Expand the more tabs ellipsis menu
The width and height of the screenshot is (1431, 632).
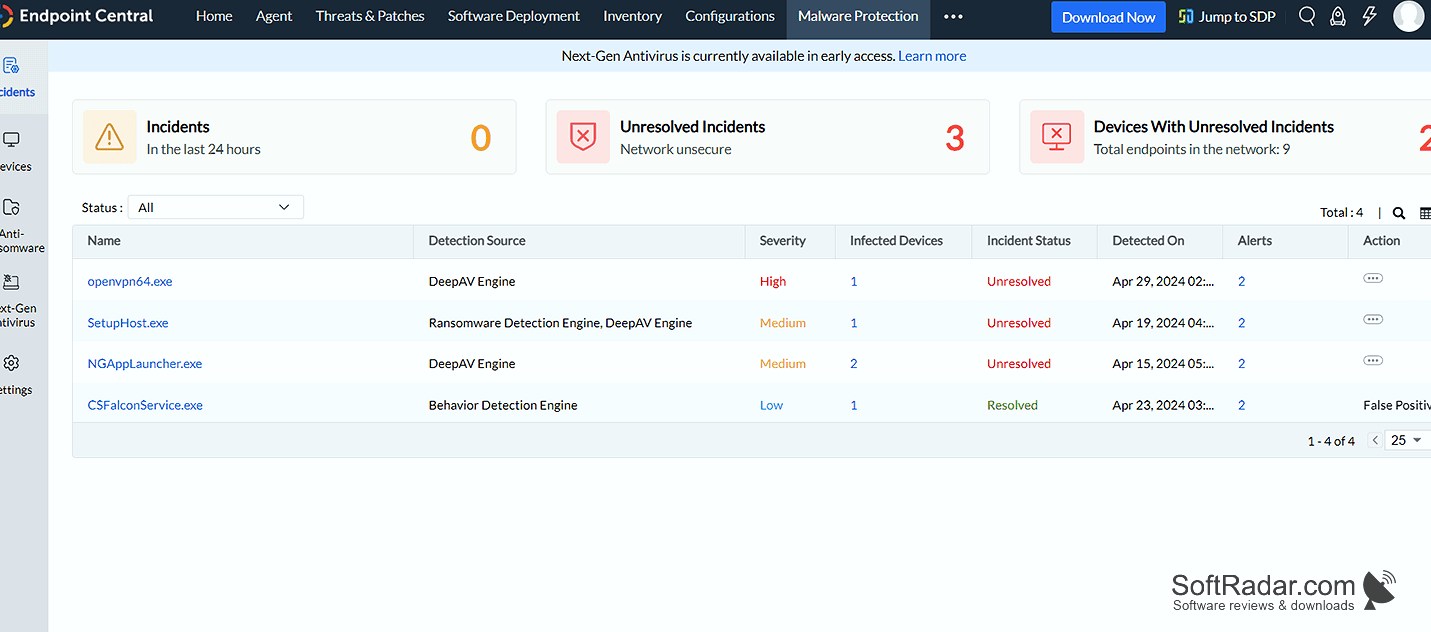pyautogui.click(x=953, y=17)
